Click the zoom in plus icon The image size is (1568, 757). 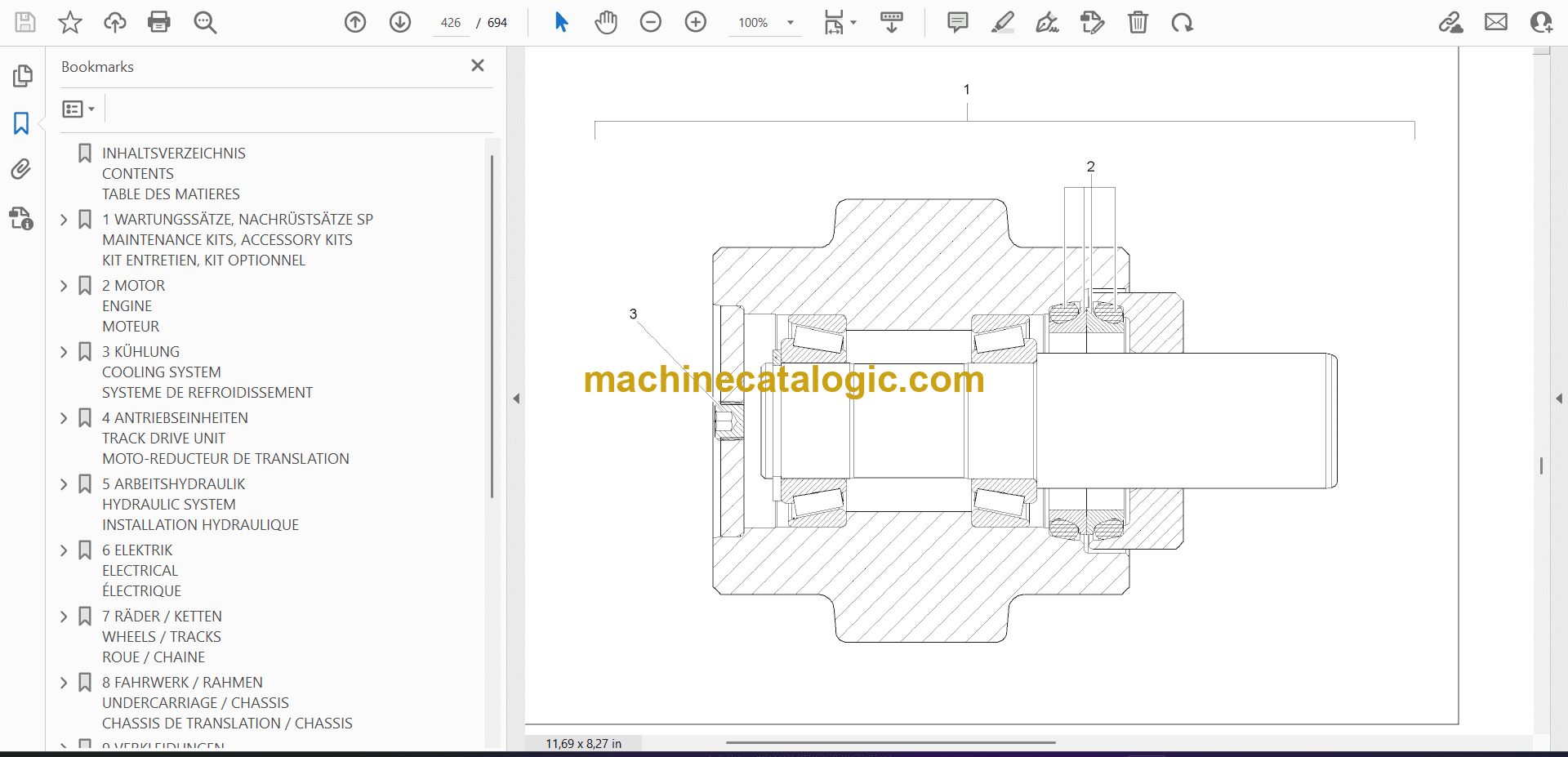pyautogui.click(x=695, y=22)
